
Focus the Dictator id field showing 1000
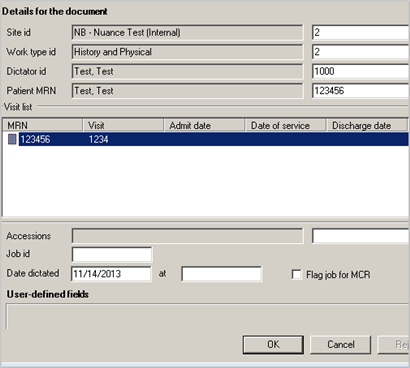click(x=361, y=71)
